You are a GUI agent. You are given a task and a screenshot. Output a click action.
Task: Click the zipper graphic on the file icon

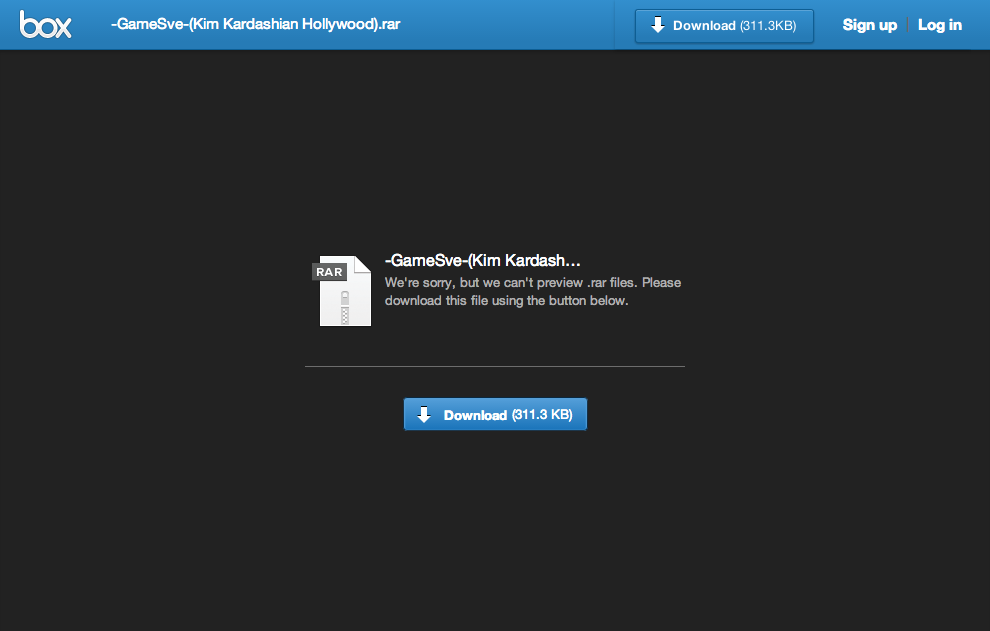pyautogui.click(x=346, y=307)
